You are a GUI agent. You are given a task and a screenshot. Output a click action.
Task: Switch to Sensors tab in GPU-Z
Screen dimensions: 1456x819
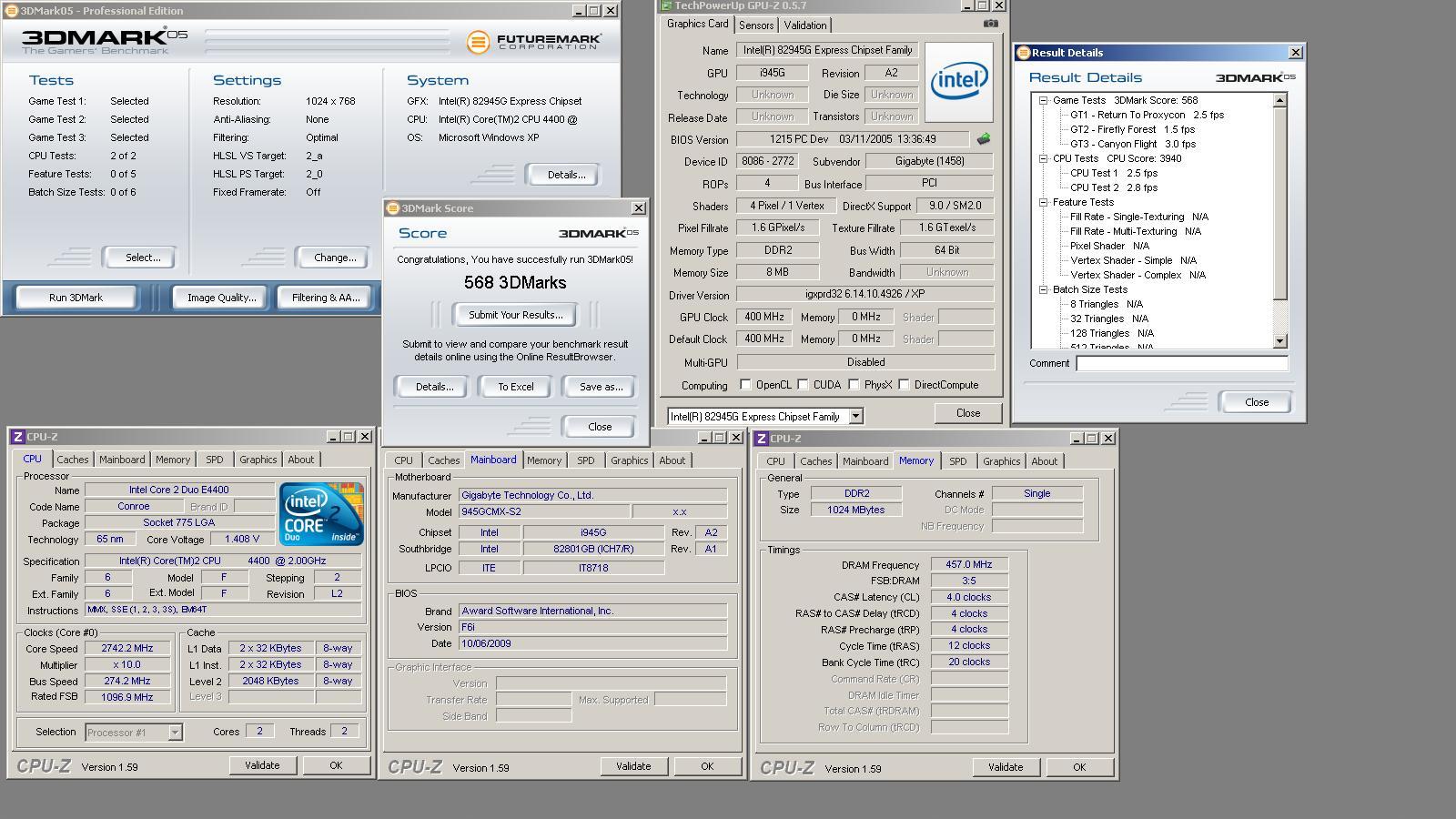[756, 25]
